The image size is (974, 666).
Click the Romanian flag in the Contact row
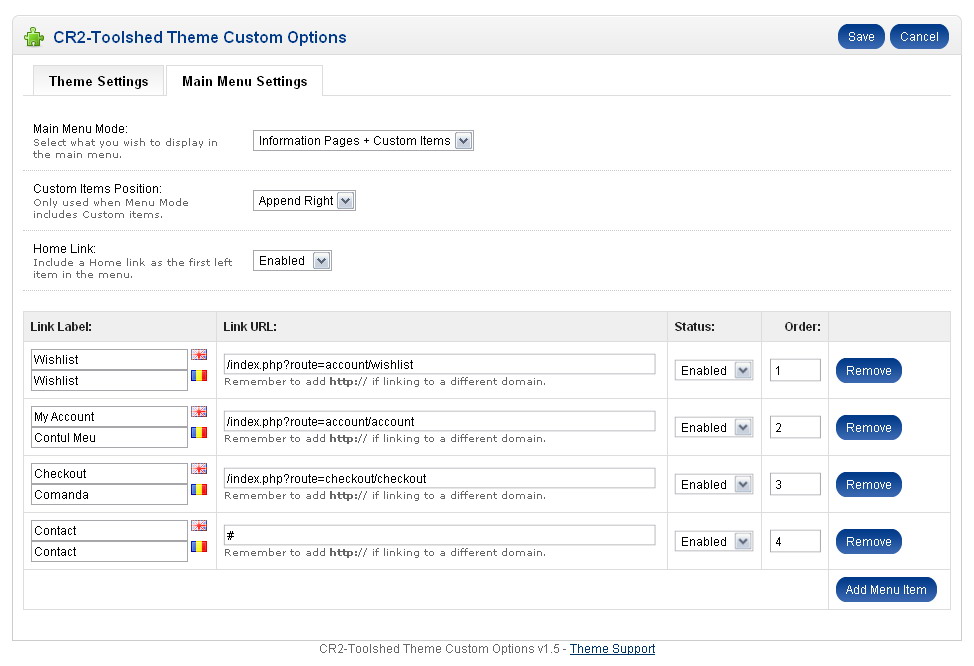point(199,547)
